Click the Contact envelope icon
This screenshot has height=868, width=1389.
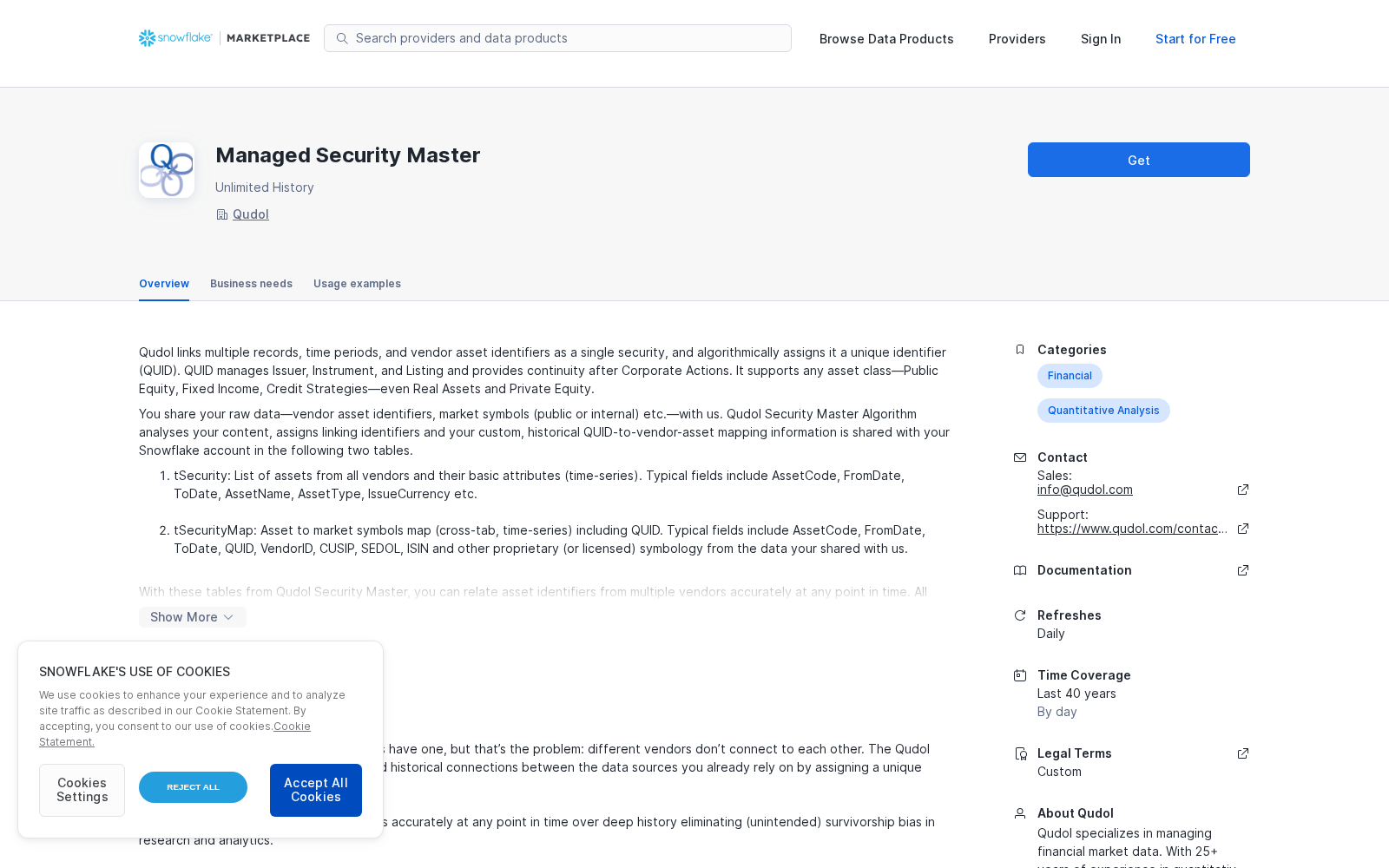tap(1020, 457)
